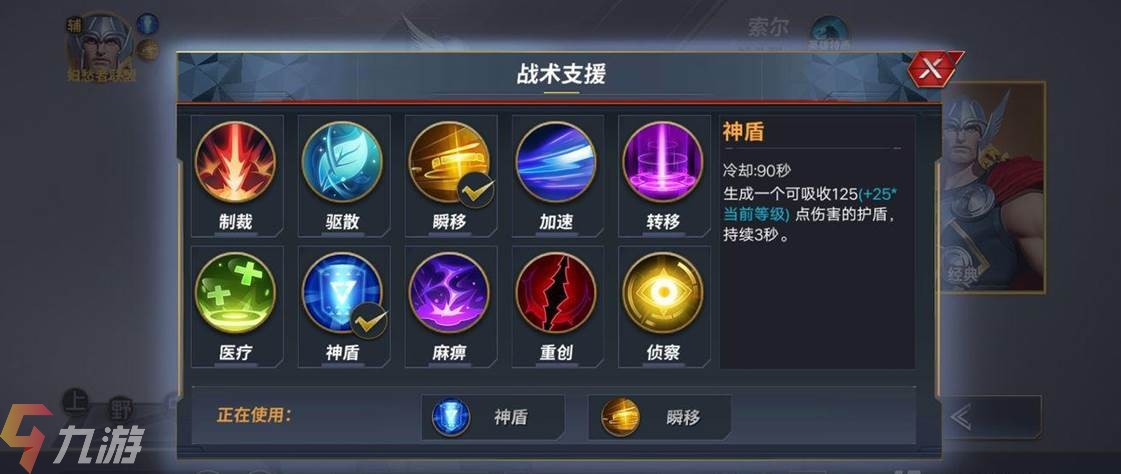The width and height of the screenshot is (1121, 474).
Task: Click the 经典 Thor skin card
Action: pos(992,186)
